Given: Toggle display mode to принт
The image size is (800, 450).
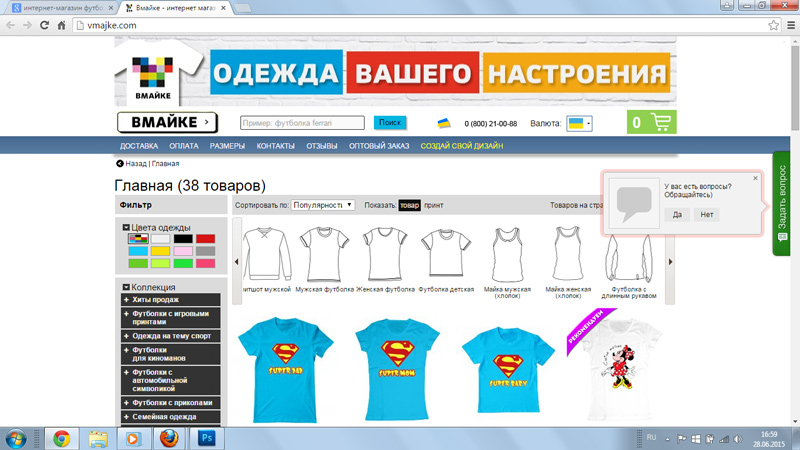Looking at the screenshot, I should tap(434, 205).
